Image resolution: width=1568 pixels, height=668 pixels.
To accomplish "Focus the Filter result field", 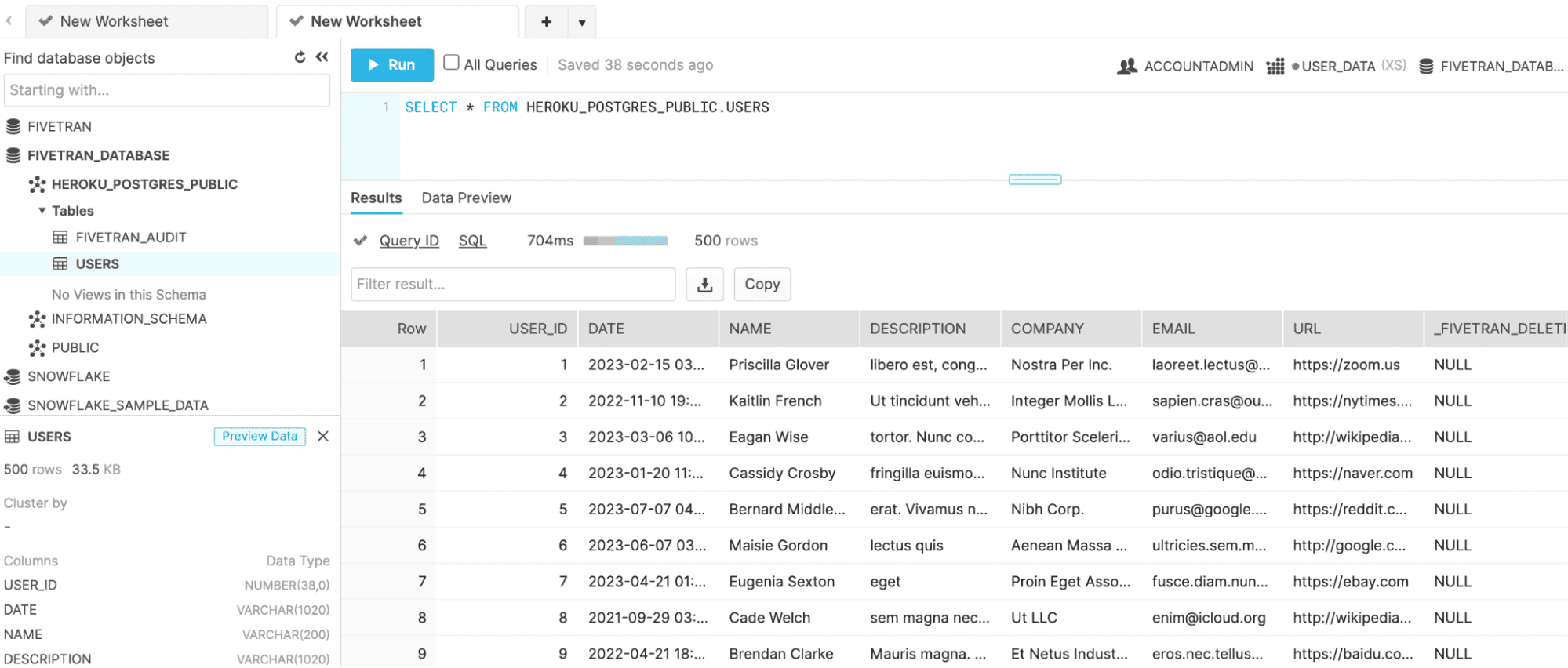I will pos(513,284).
